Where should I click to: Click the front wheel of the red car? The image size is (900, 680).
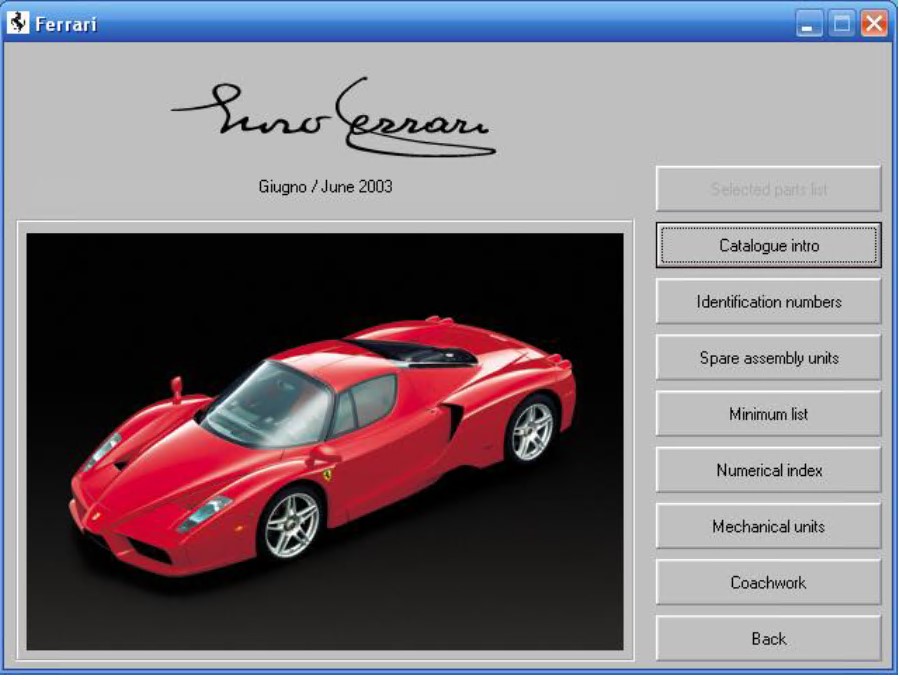pyautogui.click(x=291, y=524)
